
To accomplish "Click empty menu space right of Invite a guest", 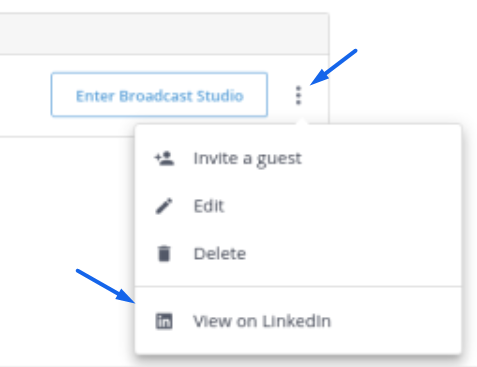I will (x=380, y=158).
